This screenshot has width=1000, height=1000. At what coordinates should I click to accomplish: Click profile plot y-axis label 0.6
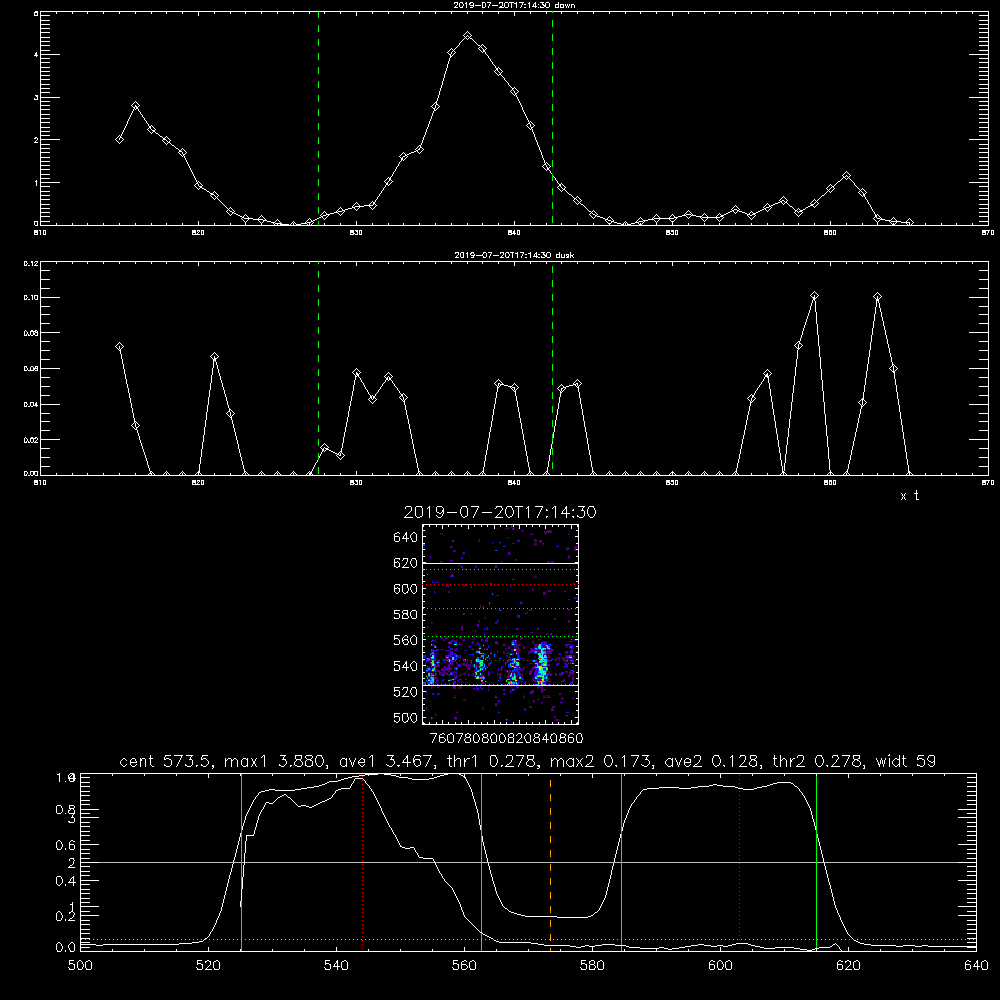66,845
